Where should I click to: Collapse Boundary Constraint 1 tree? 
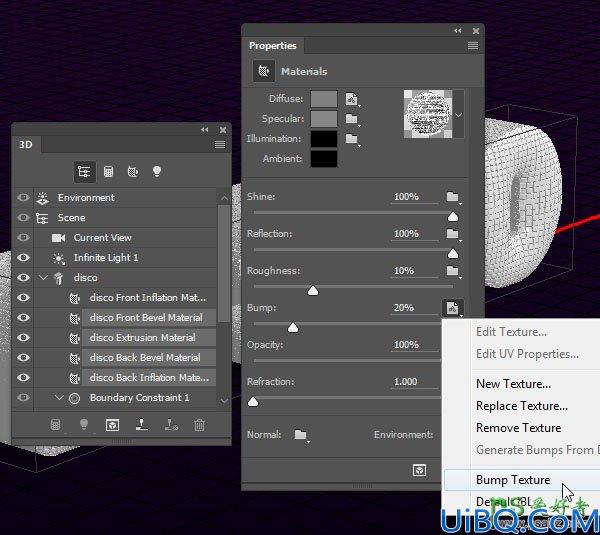[59, 398]
